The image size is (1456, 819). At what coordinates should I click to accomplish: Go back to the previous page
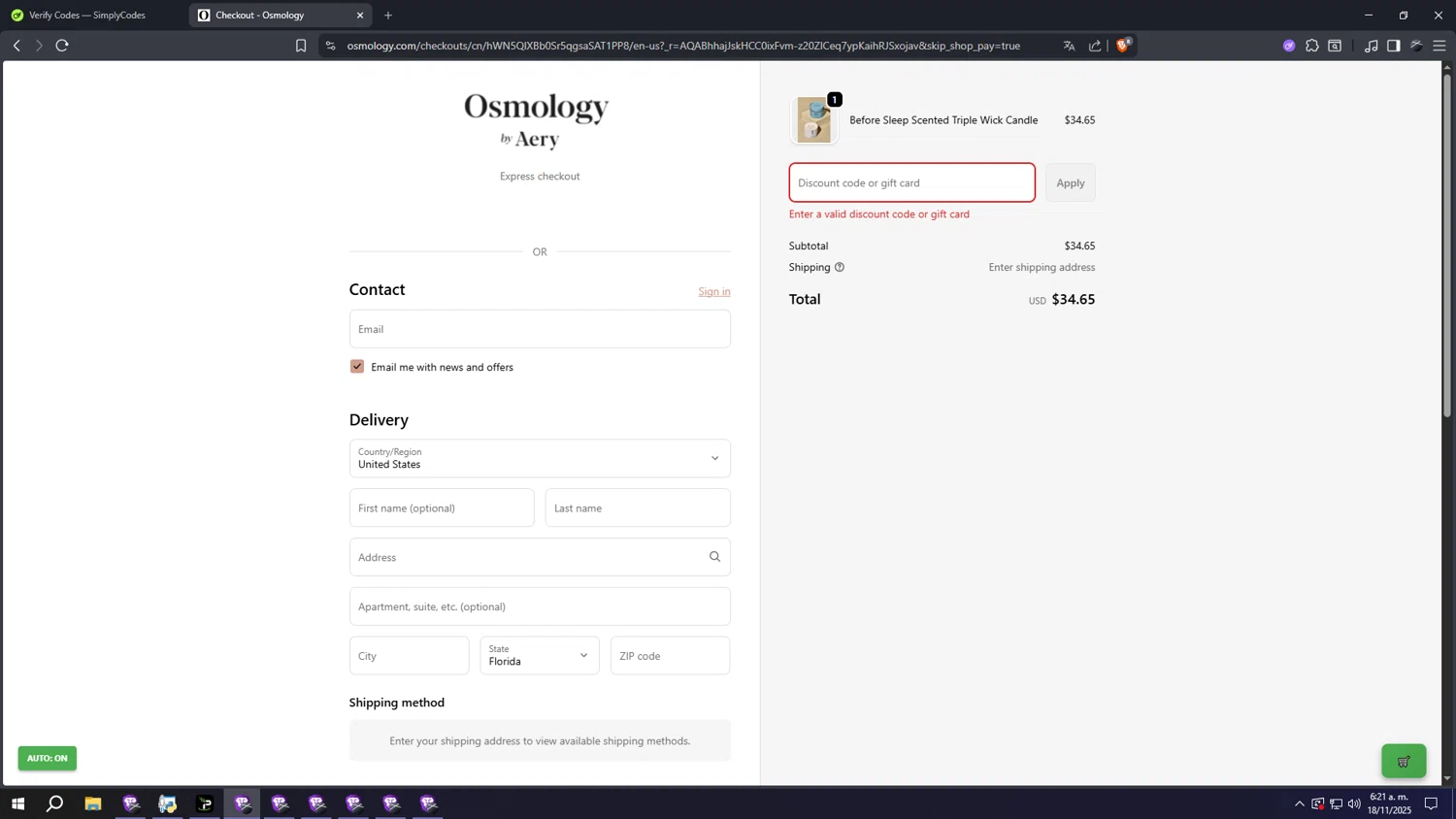(17, 46)
